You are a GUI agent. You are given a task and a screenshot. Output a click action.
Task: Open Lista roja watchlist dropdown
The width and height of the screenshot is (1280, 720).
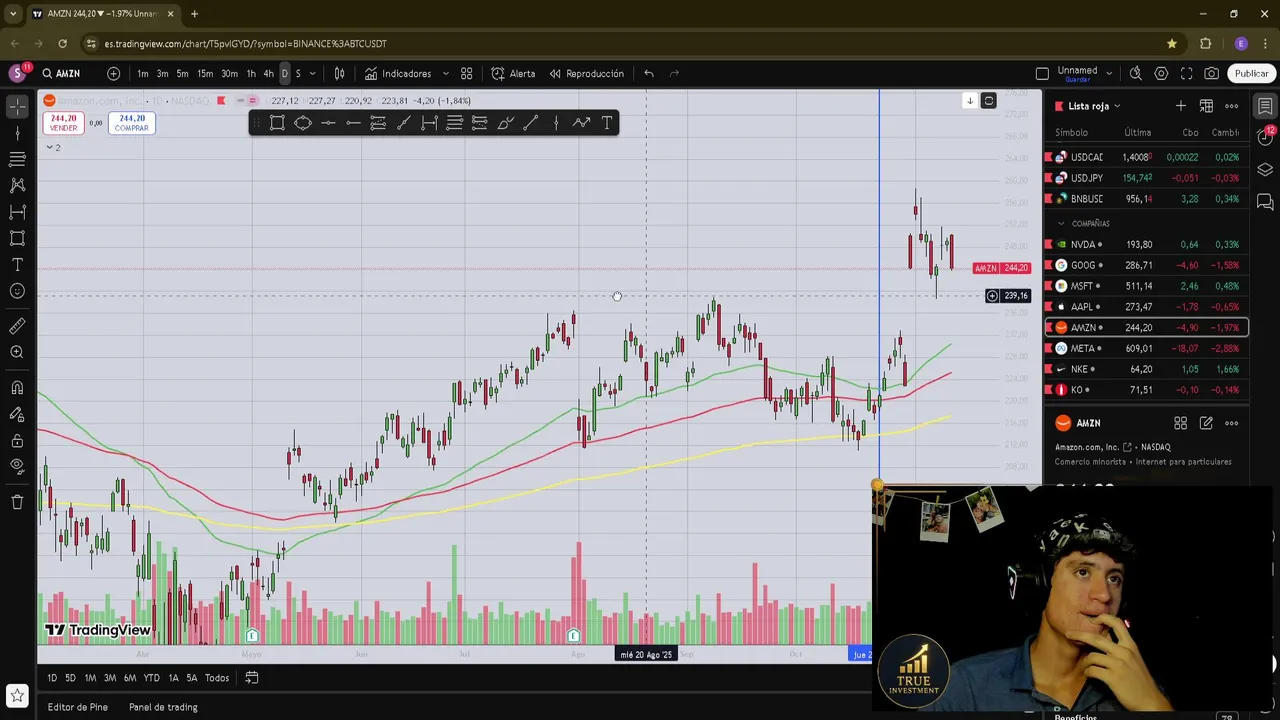(1094, 106)
